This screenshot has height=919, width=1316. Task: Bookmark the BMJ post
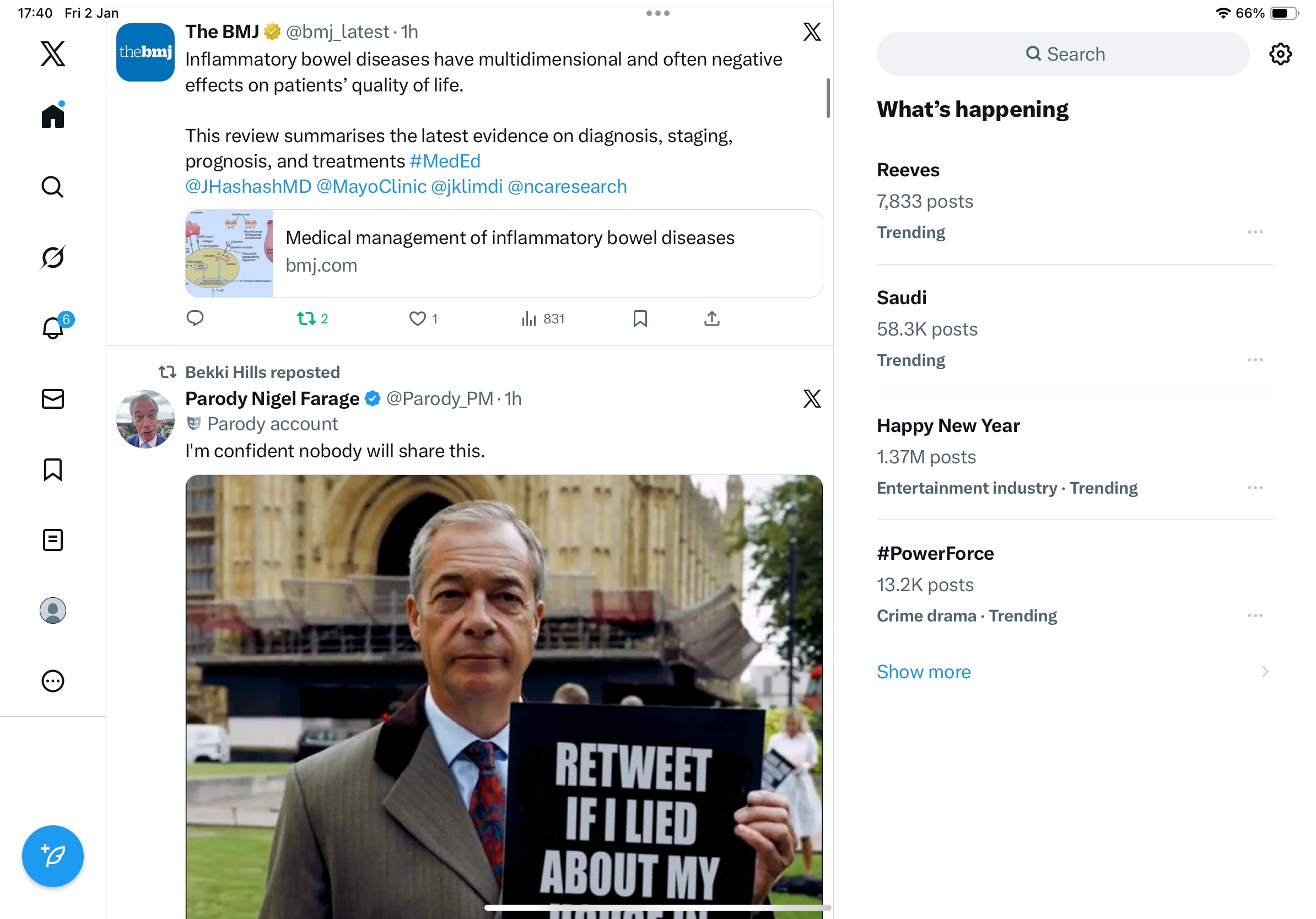pos(640,318)
